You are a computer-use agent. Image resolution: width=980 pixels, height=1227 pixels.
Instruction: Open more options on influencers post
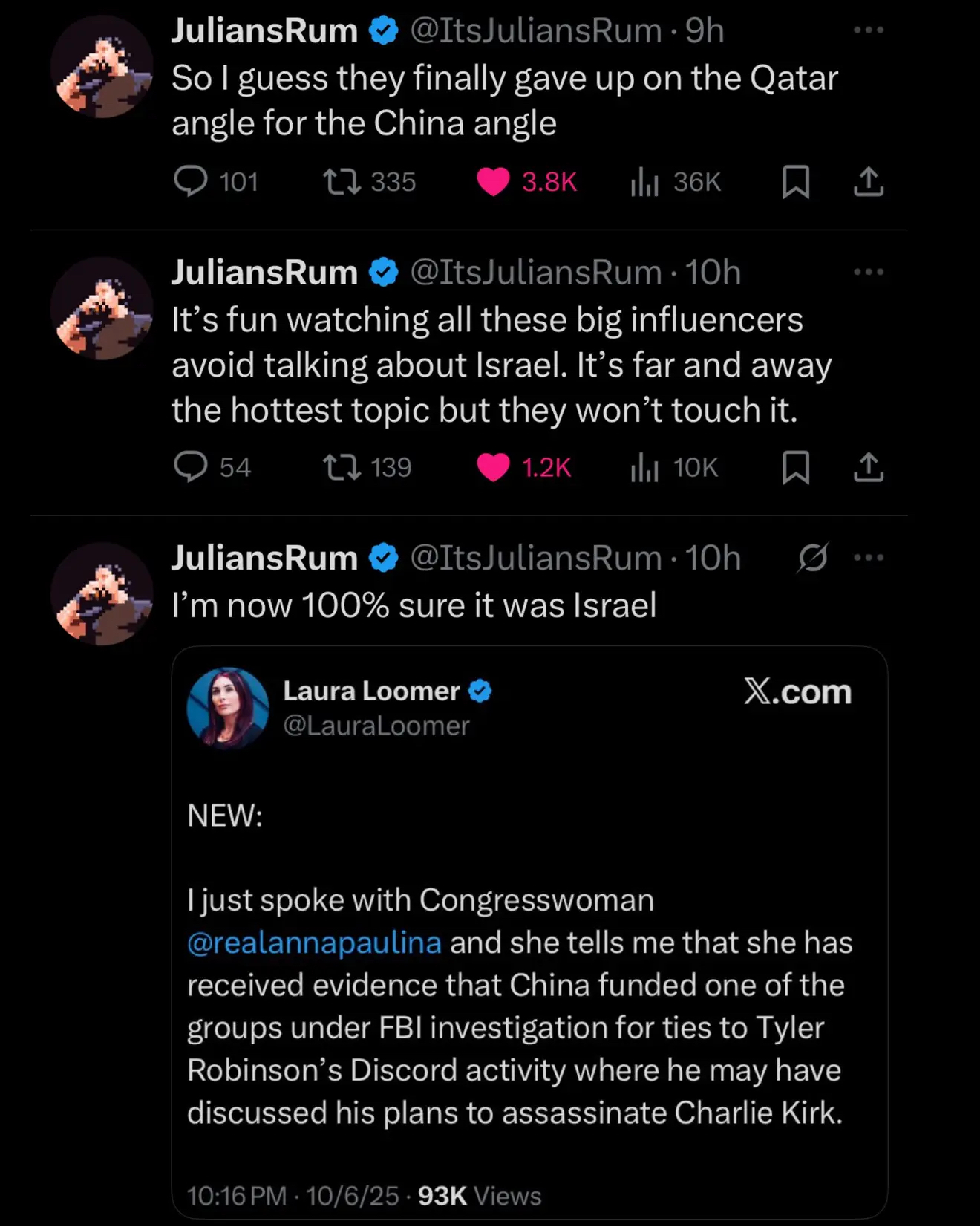(869, 272)
